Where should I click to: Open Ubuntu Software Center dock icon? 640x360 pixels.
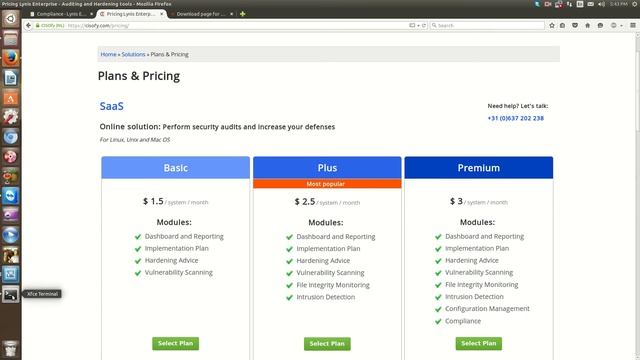point(11,97)
